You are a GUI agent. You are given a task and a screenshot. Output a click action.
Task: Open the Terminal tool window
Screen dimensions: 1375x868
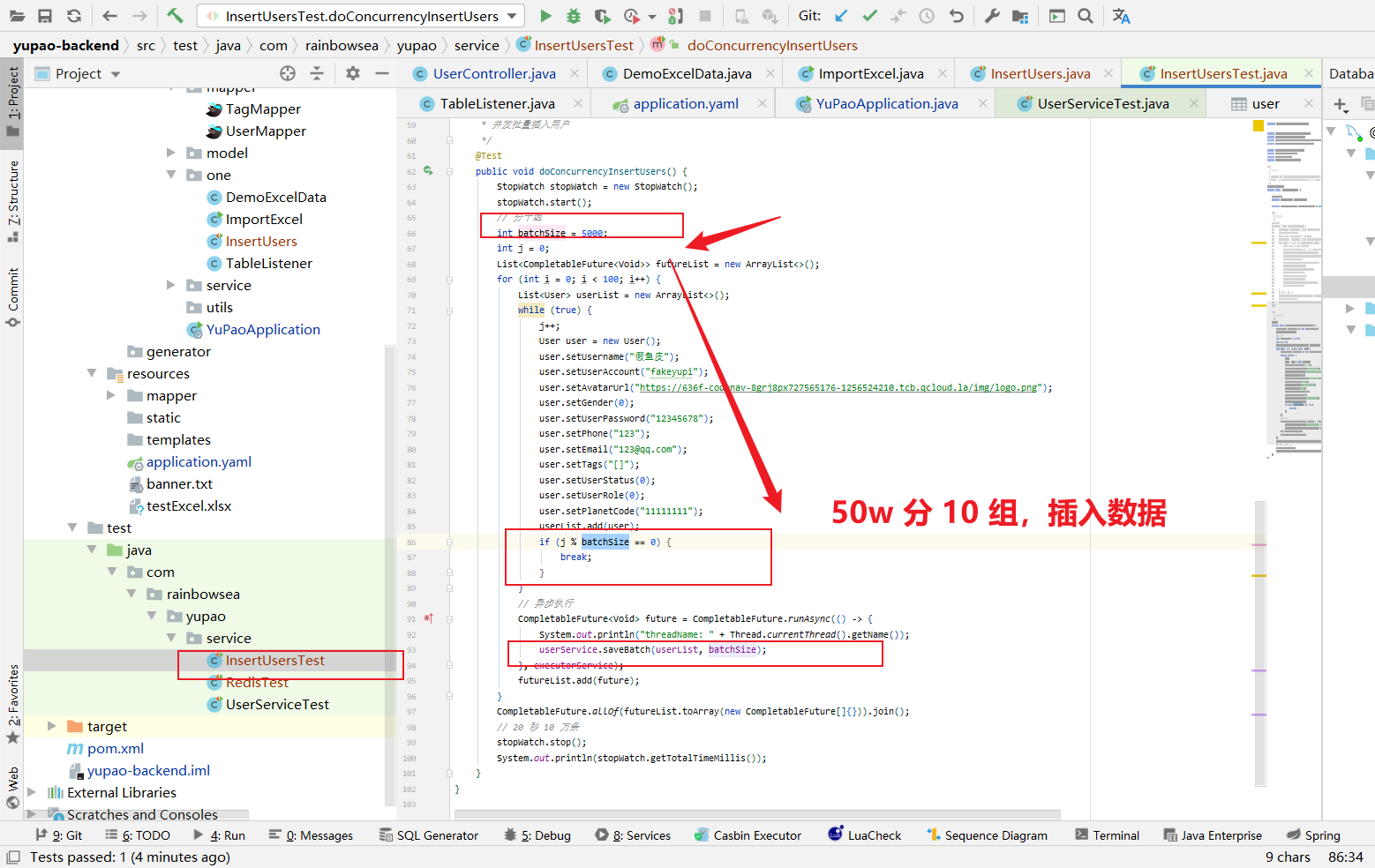click(x=1108, y=835)
